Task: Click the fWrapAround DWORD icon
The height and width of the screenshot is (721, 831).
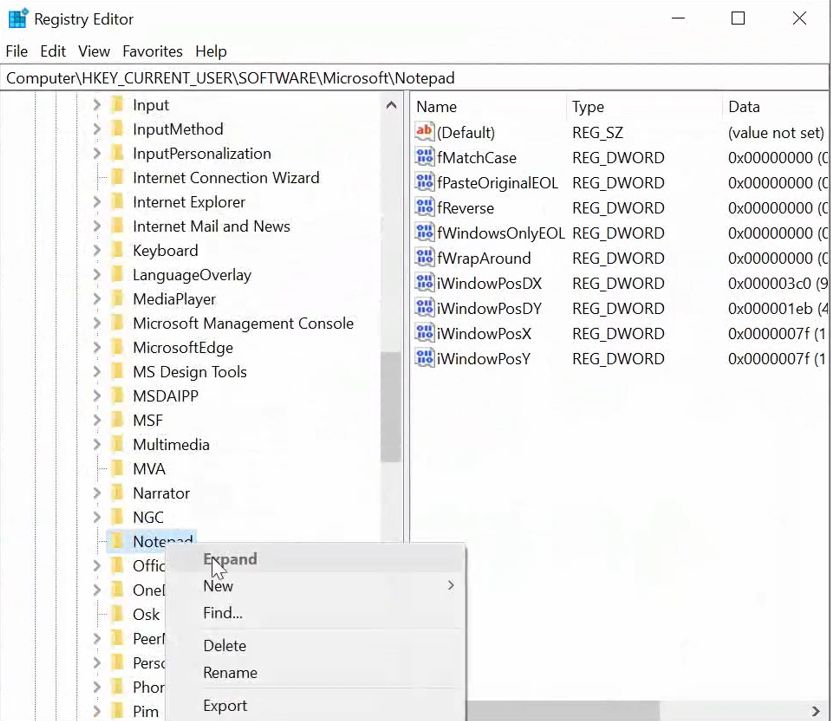Action: 424,258
